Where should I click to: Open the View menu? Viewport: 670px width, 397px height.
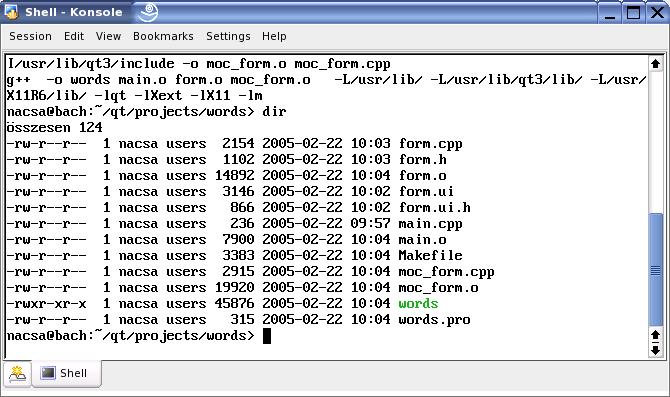108,36
